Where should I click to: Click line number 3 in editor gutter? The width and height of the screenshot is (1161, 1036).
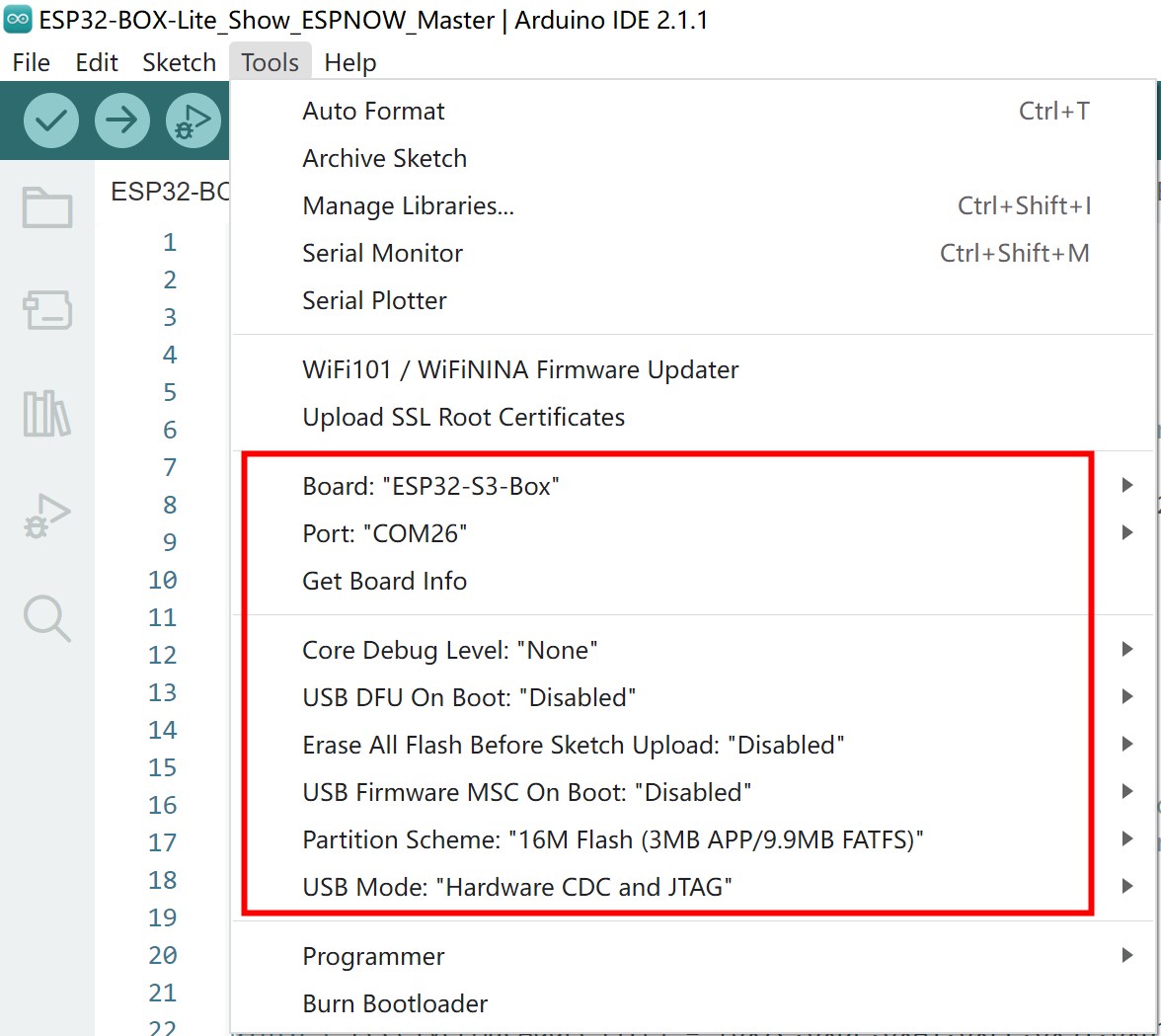(170, 318)
